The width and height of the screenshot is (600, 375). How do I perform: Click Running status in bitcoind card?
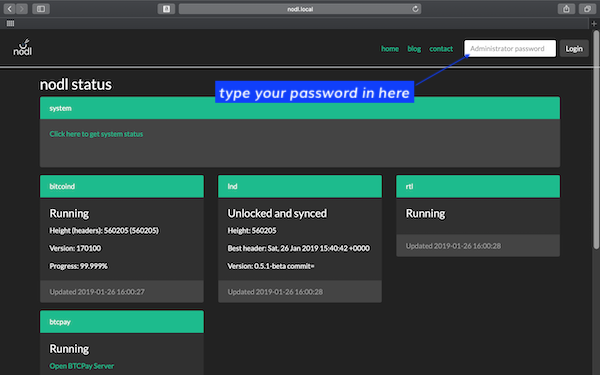pyautogui.click(x=69, y=214)
